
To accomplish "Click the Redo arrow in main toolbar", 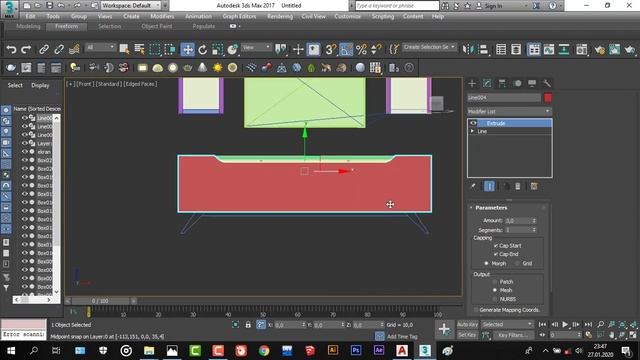I will 26,50.
